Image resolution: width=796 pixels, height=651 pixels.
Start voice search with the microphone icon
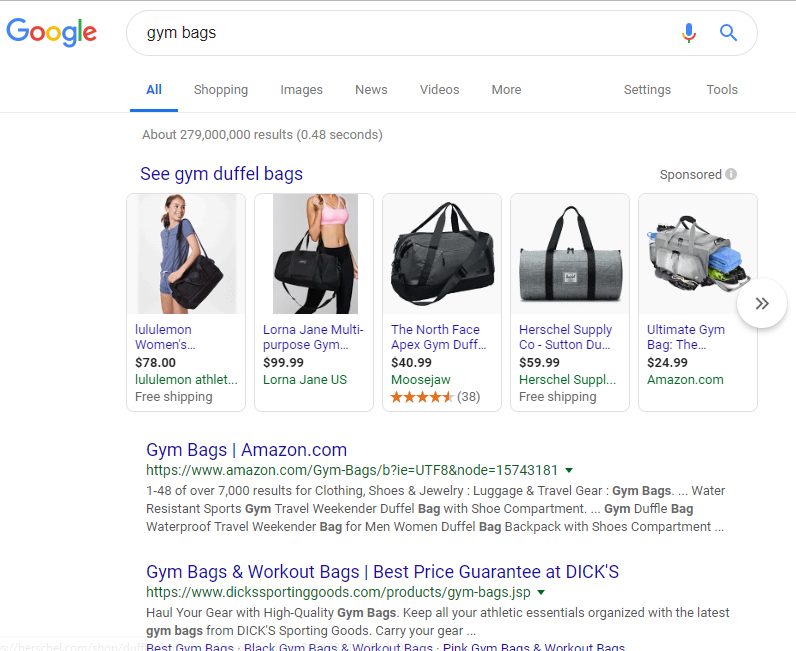pyautogui.click(x=689, y=33)
